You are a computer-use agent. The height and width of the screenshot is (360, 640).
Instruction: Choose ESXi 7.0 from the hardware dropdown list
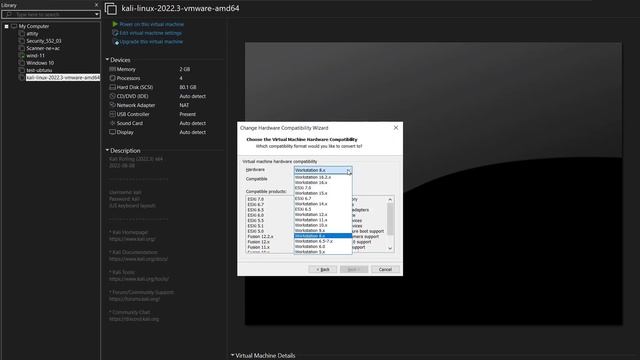point(323,188)
